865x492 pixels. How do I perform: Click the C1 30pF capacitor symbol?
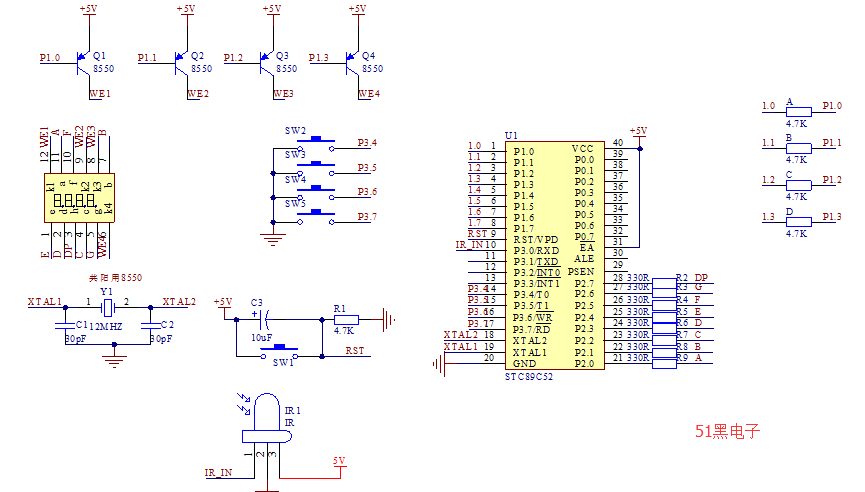pos(65,325)
